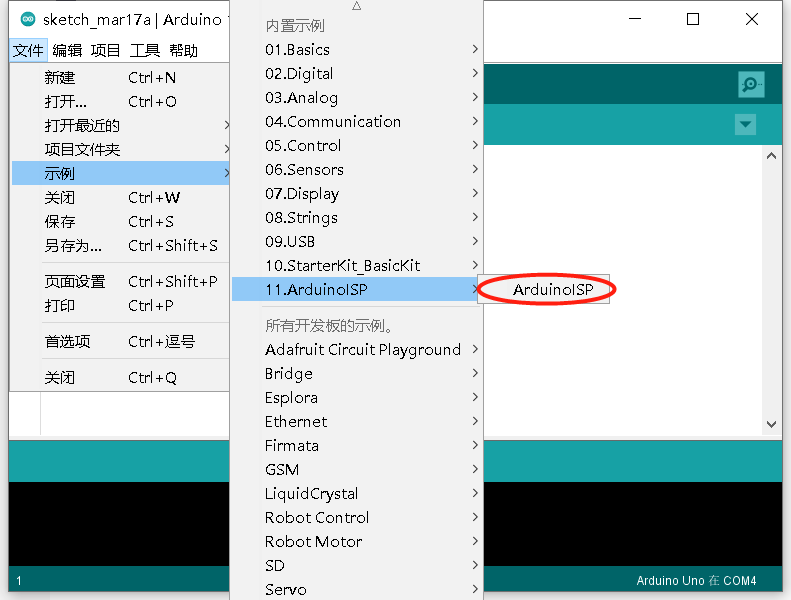Screen dimensions: 791x600
Task: Open the tab dropdown arrow button
Action: (x=745, y=124)
